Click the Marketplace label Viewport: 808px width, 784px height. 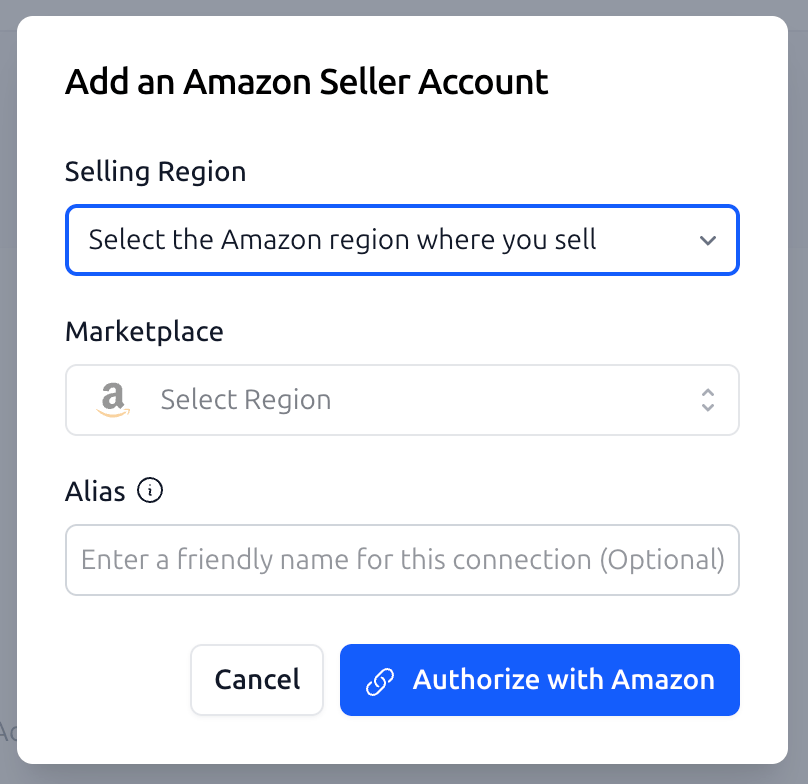point(144,331)
